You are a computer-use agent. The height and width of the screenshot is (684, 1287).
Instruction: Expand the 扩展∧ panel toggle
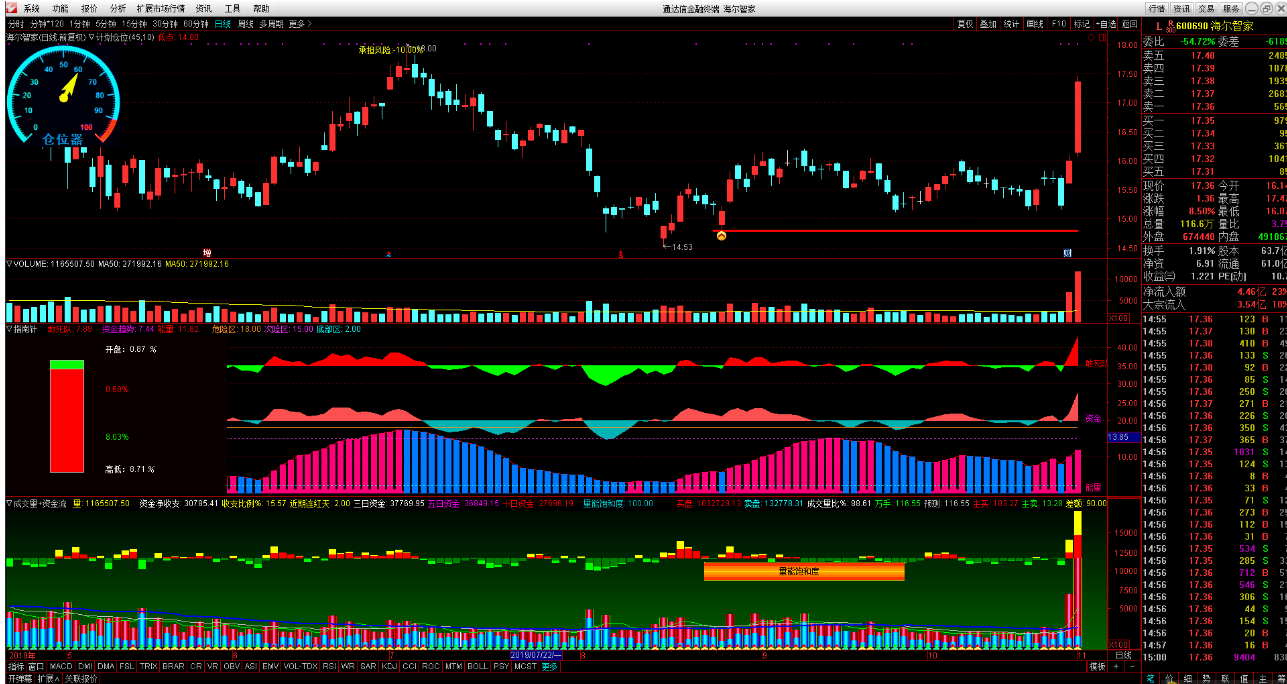point(48,678)
